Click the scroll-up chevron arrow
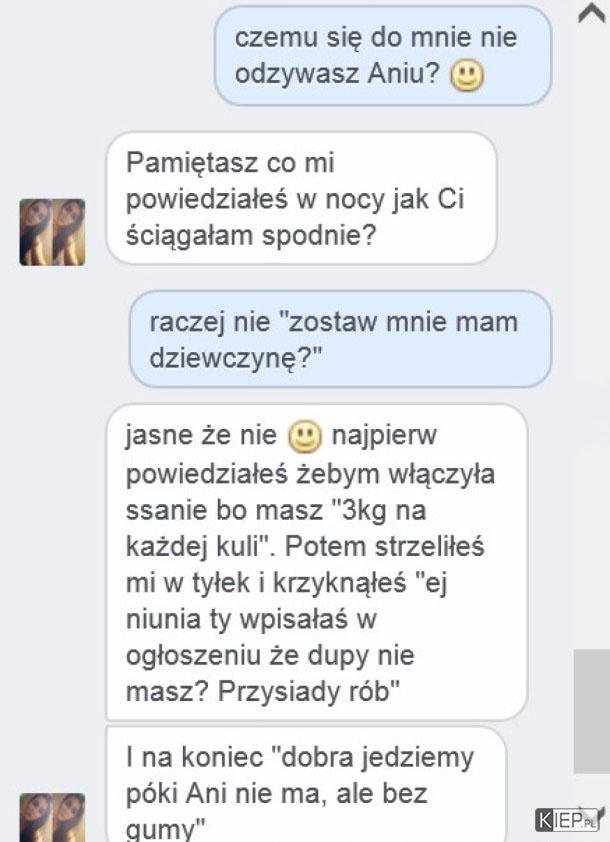610x842 pixels. (591, 13)
